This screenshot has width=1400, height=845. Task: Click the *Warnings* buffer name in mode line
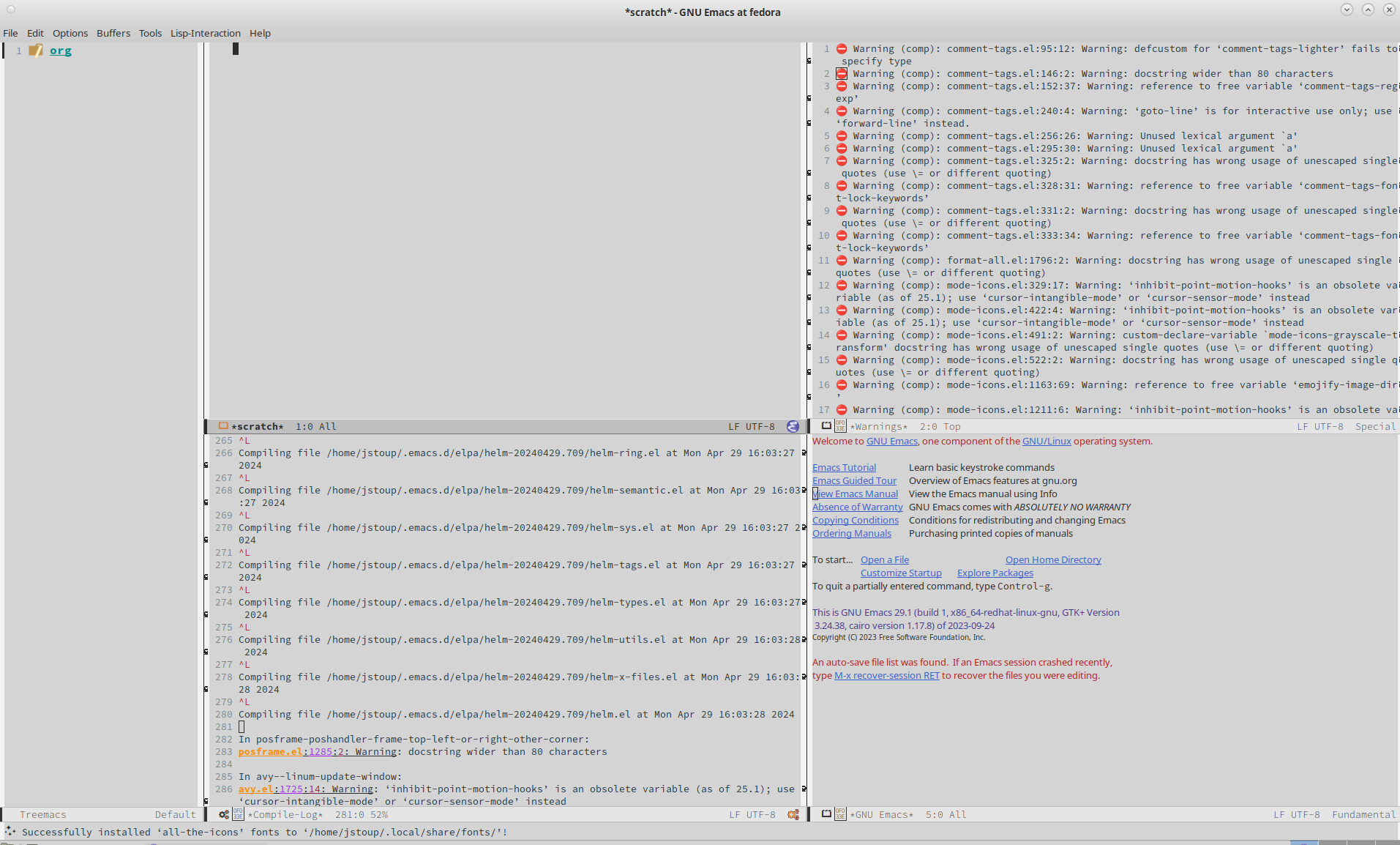878,426
